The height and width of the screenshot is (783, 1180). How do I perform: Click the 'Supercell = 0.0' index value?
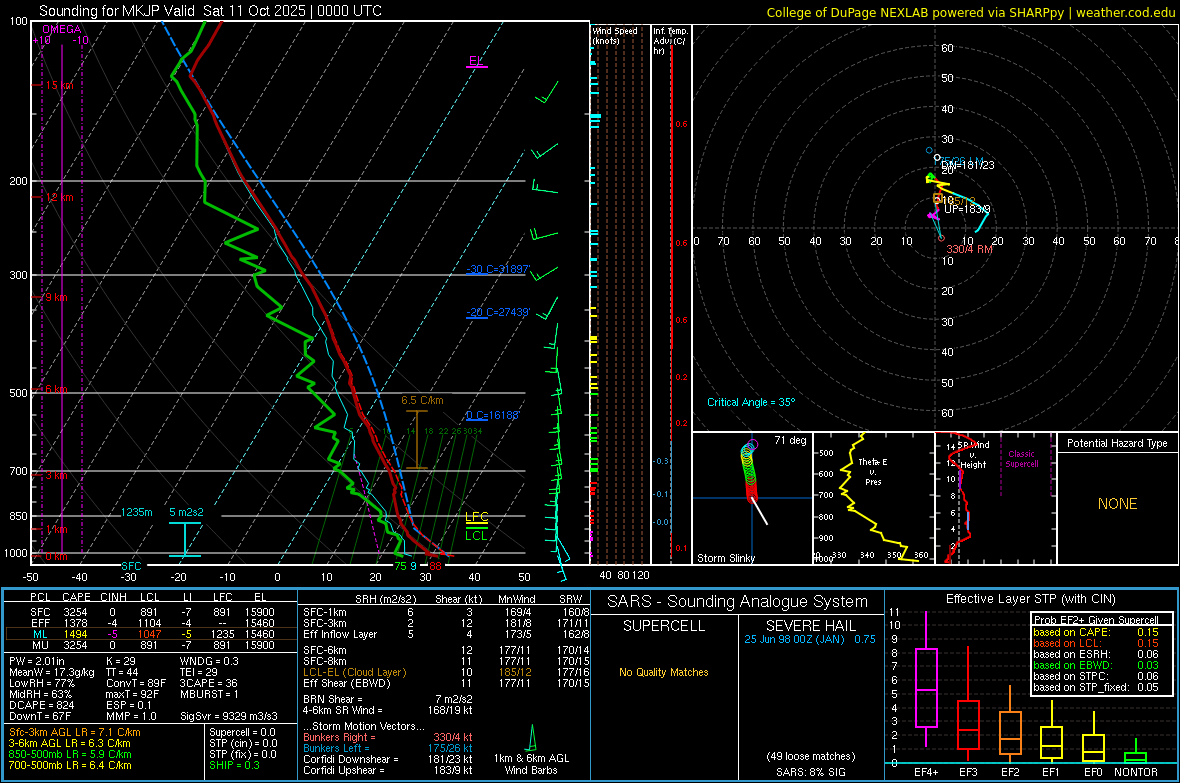click(x=242, y=732)
